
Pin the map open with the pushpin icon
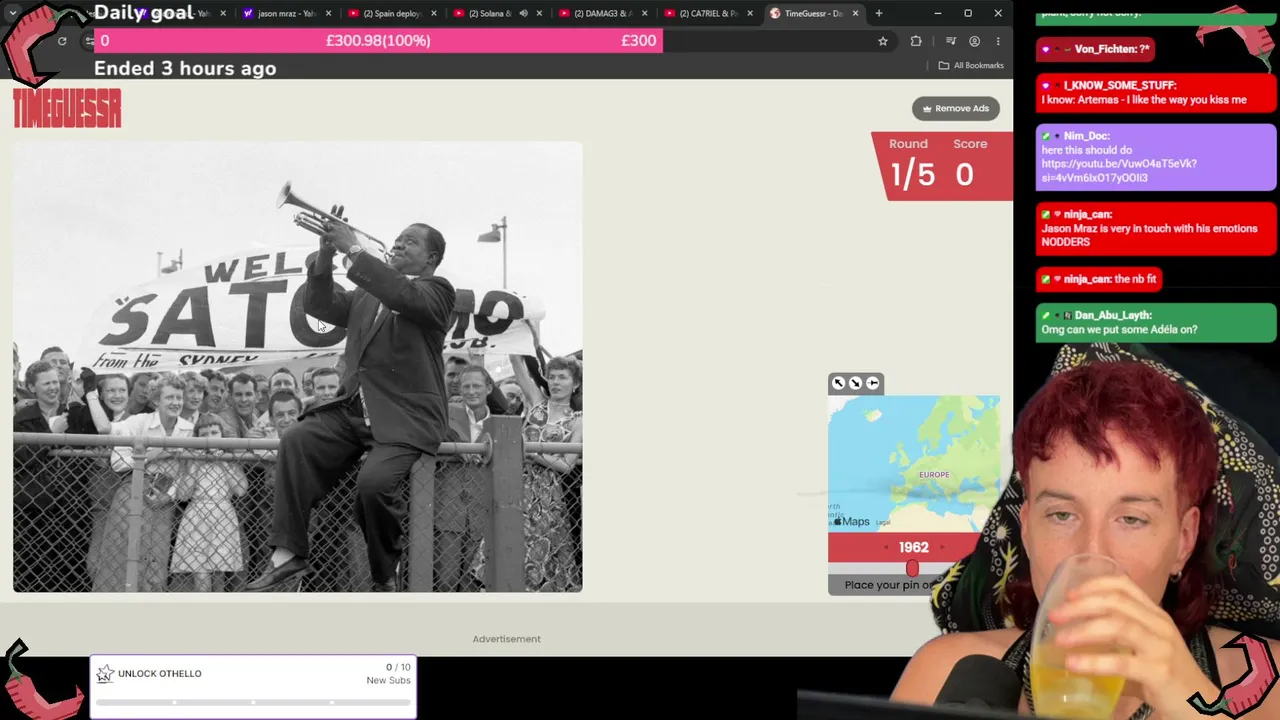(872, 383)
